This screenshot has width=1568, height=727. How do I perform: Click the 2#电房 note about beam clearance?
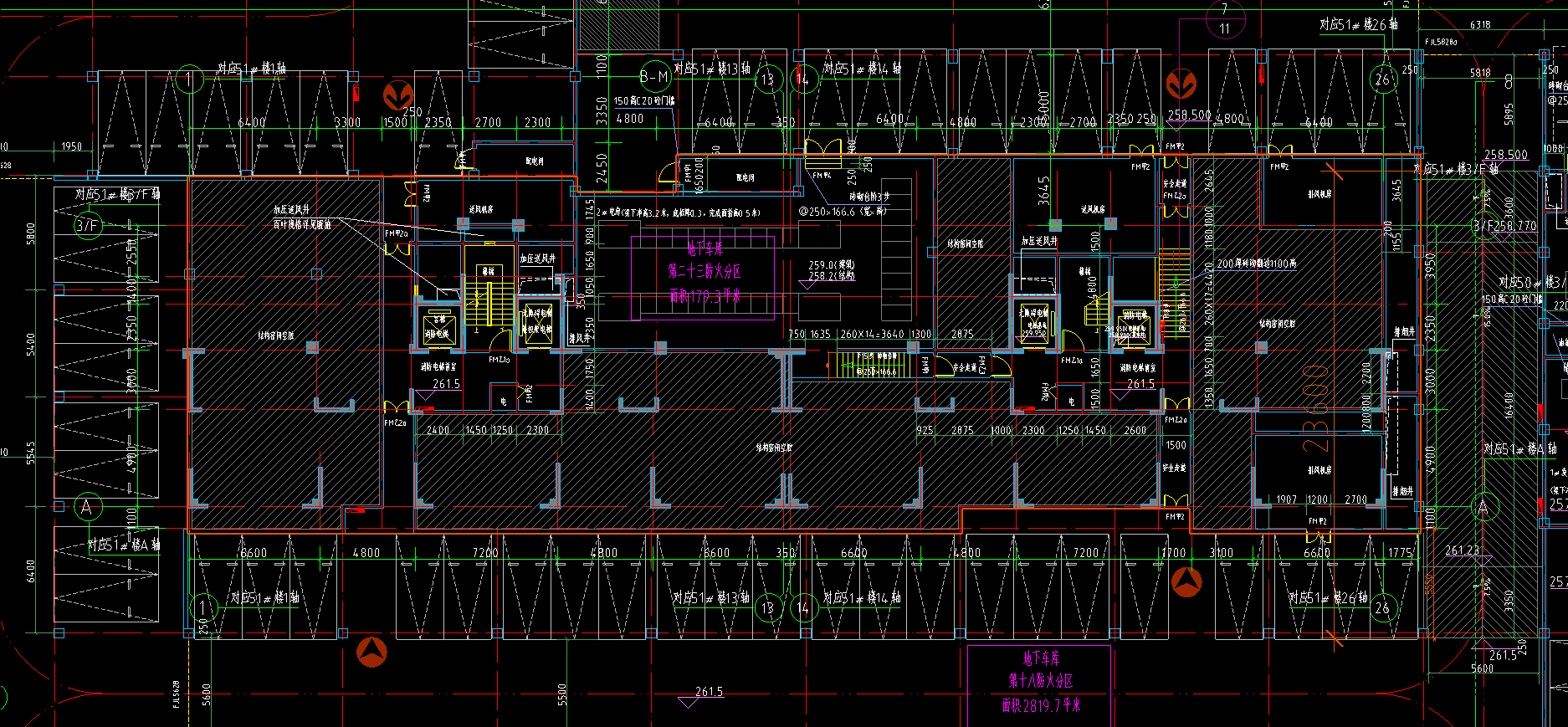(679, 212)
